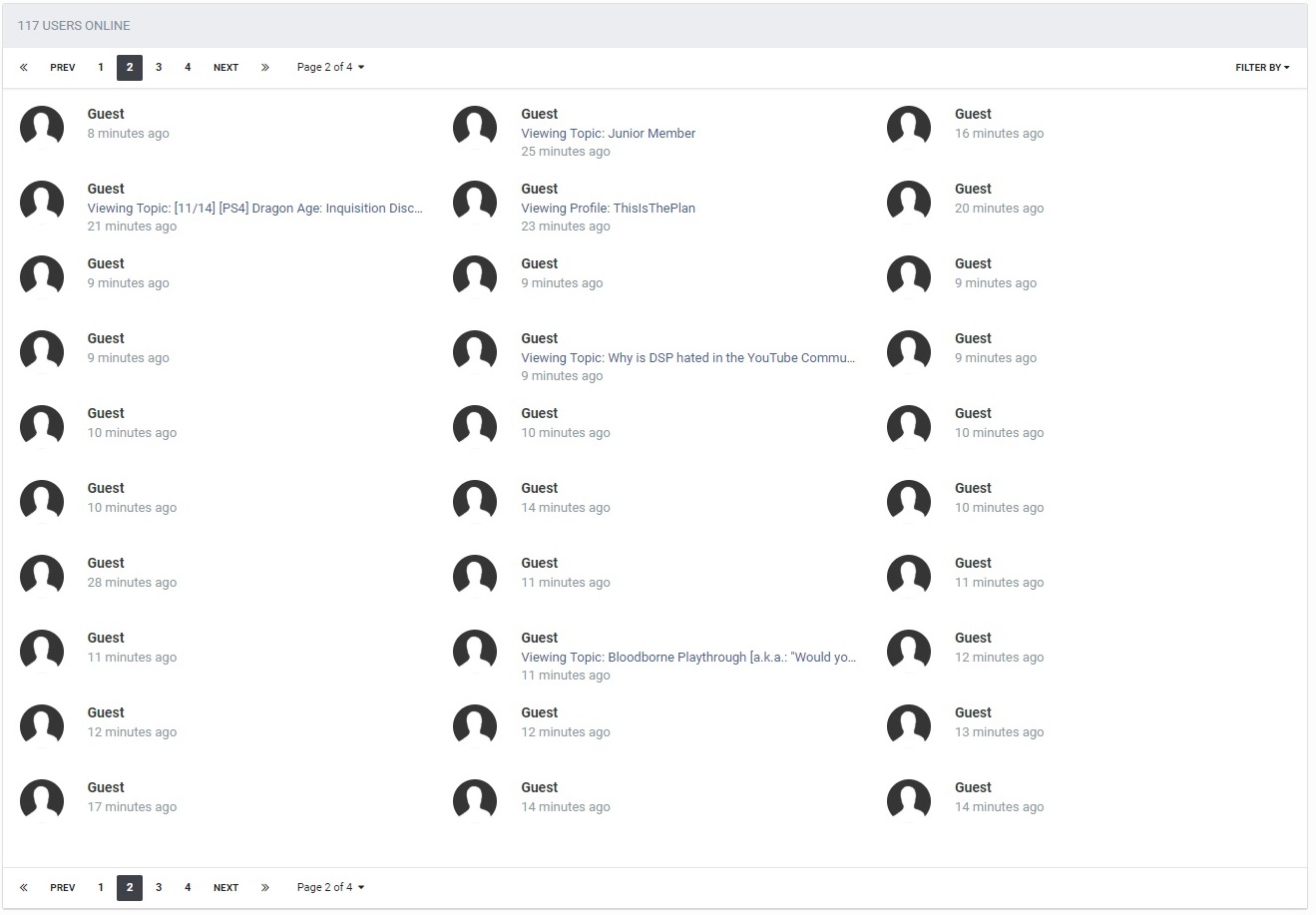Open avatar of Guest viewing Bloodborne Playthrough topic
This screenshot has height=915, width=1316.
[x=475, y=652]
